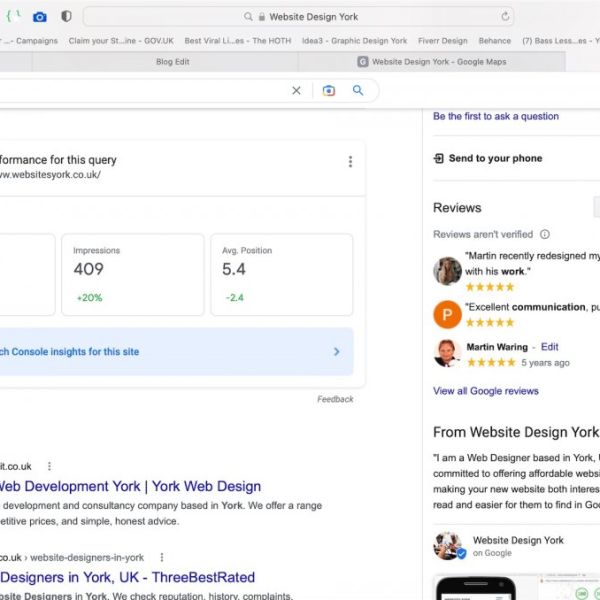Open the Behance bookmark
This screenshot has width=600, height=600.
[495, 41]
